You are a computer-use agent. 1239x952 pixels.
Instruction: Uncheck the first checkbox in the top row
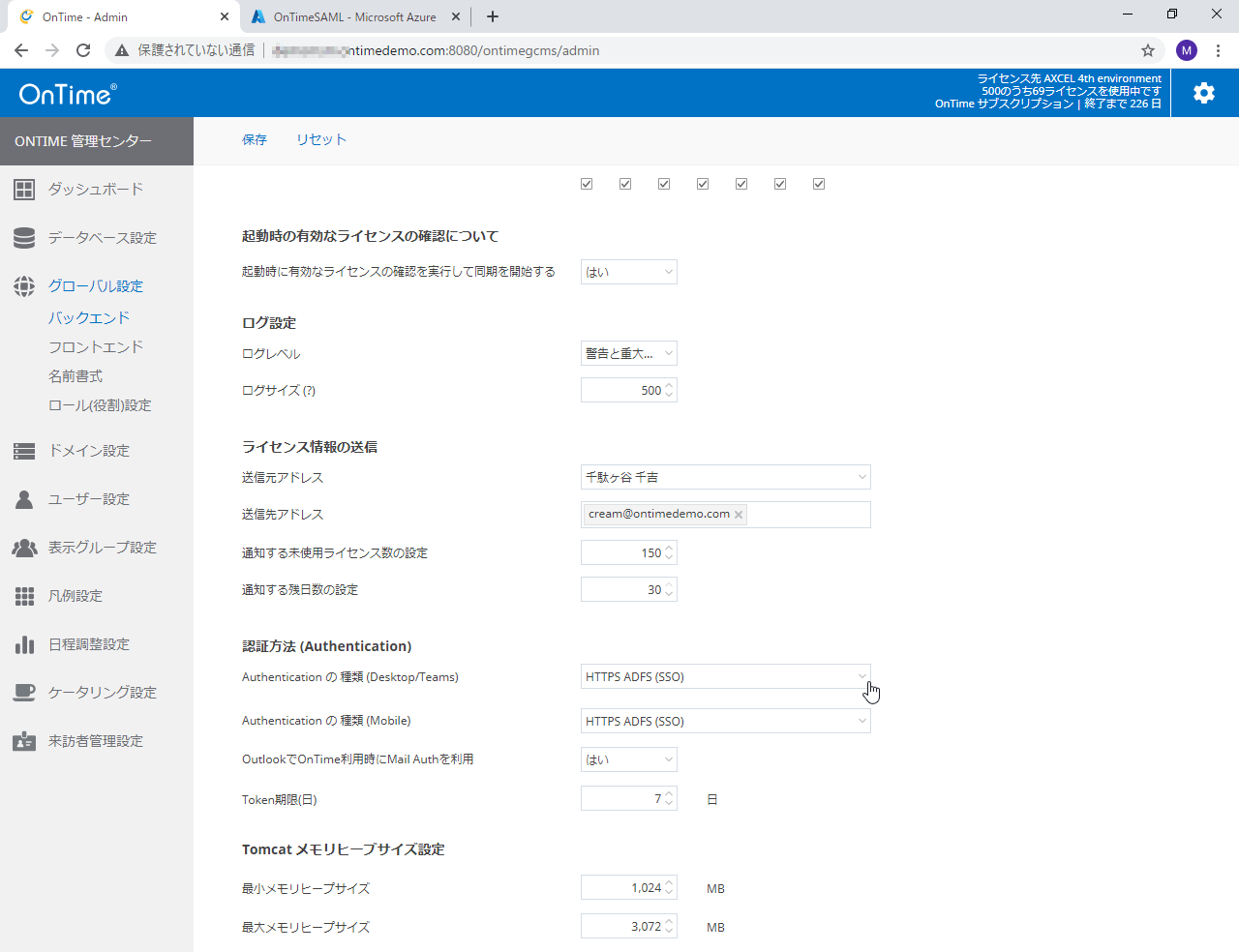point(587,183)
